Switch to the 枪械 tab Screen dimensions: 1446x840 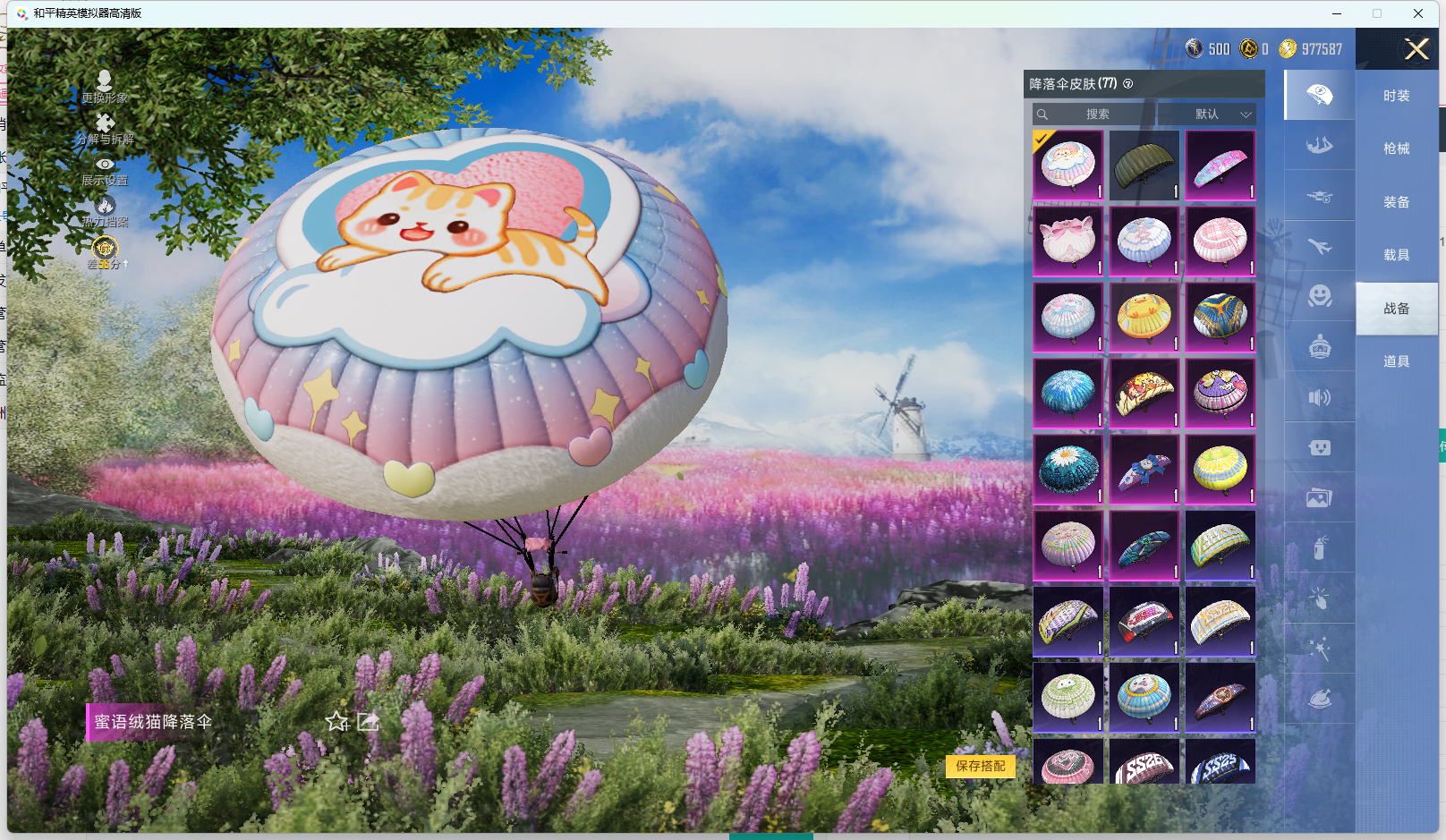click(1396, 148)
